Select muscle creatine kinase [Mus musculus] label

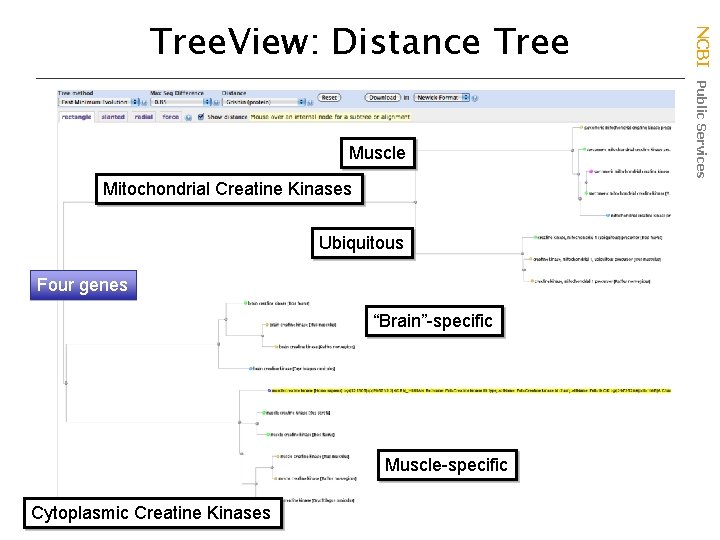click(x=315, y=456)
